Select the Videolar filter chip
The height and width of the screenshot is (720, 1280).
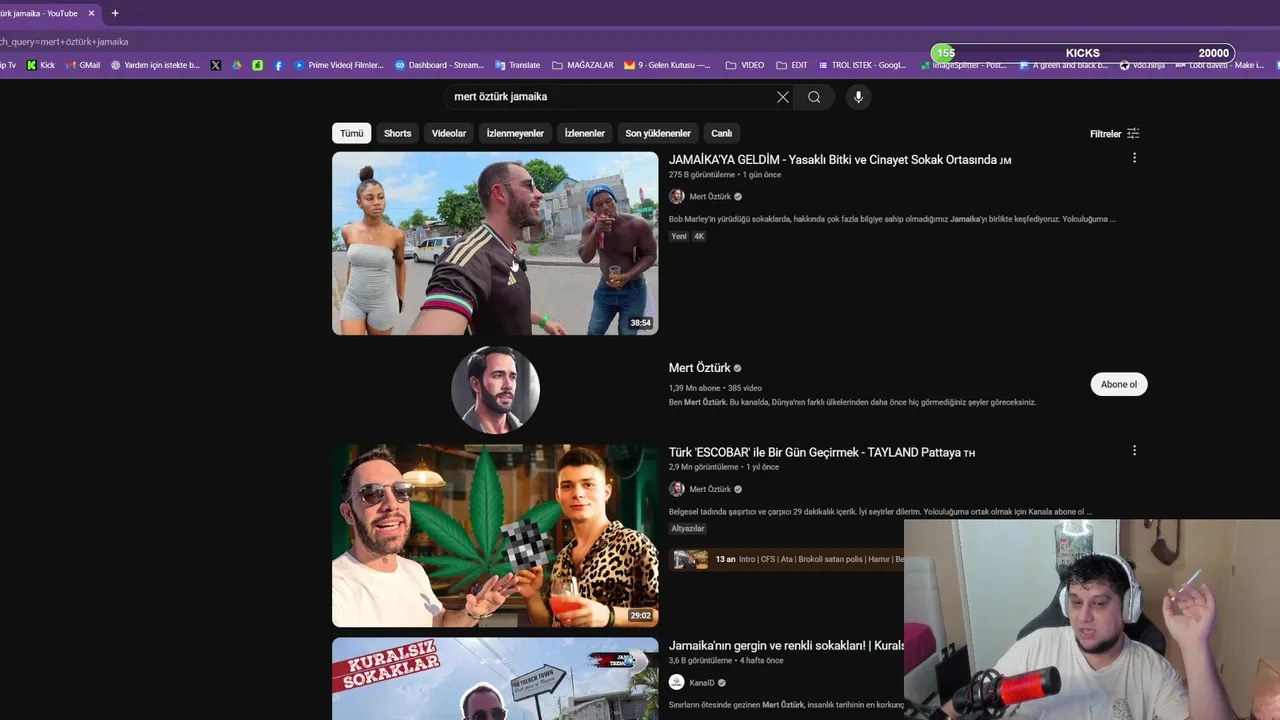coord(449,133)
